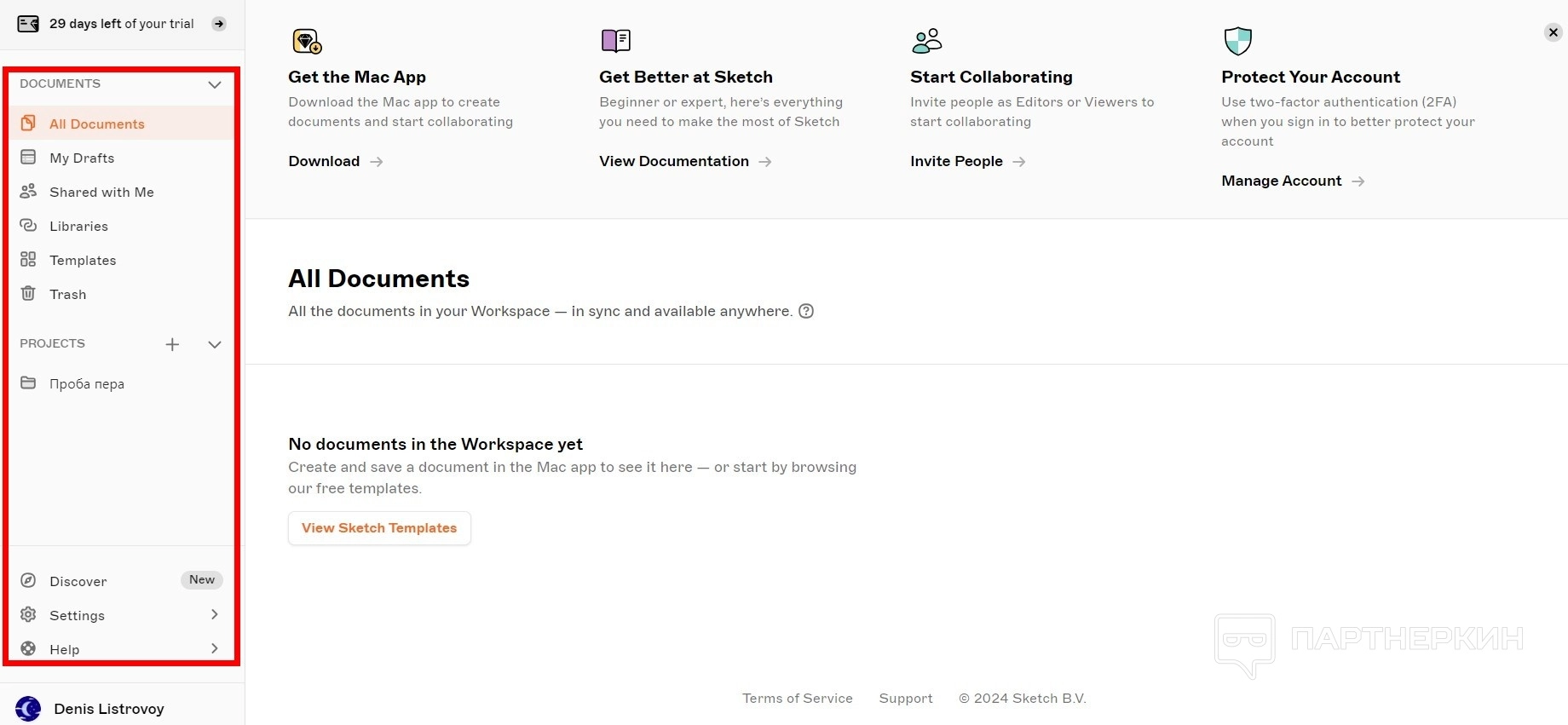Collapse the Documents section chevron

point(215,84)
